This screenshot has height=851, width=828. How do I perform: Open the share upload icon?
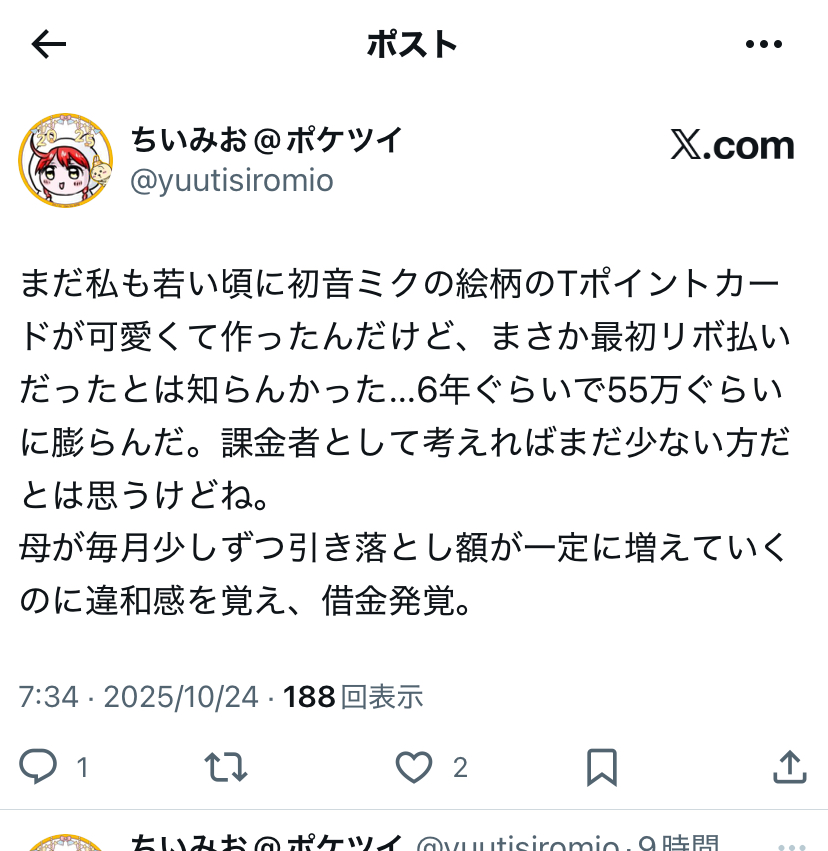[x=789, y=766]
